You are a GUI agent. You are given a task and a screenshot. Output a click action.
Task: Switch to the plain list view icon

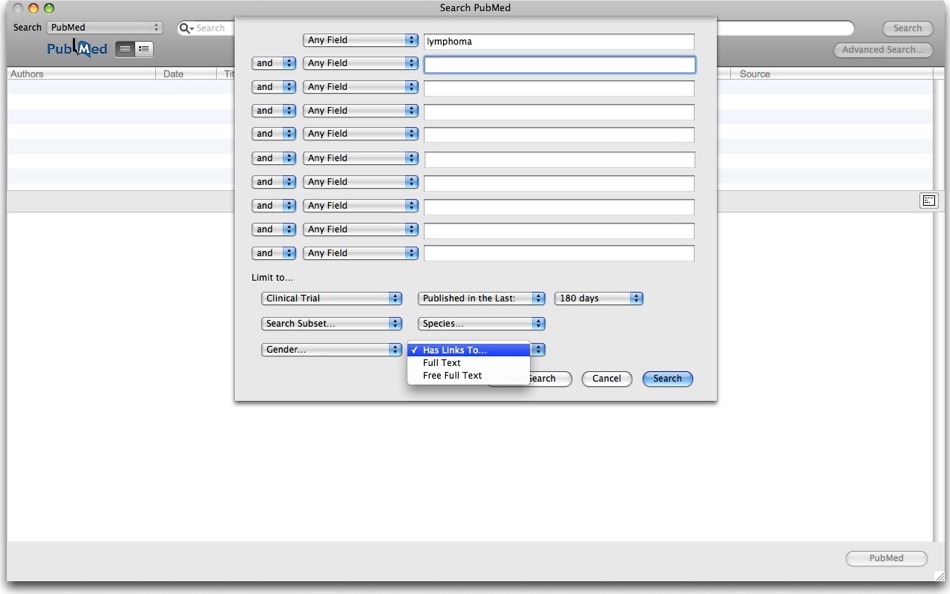[x=125, y=49]
